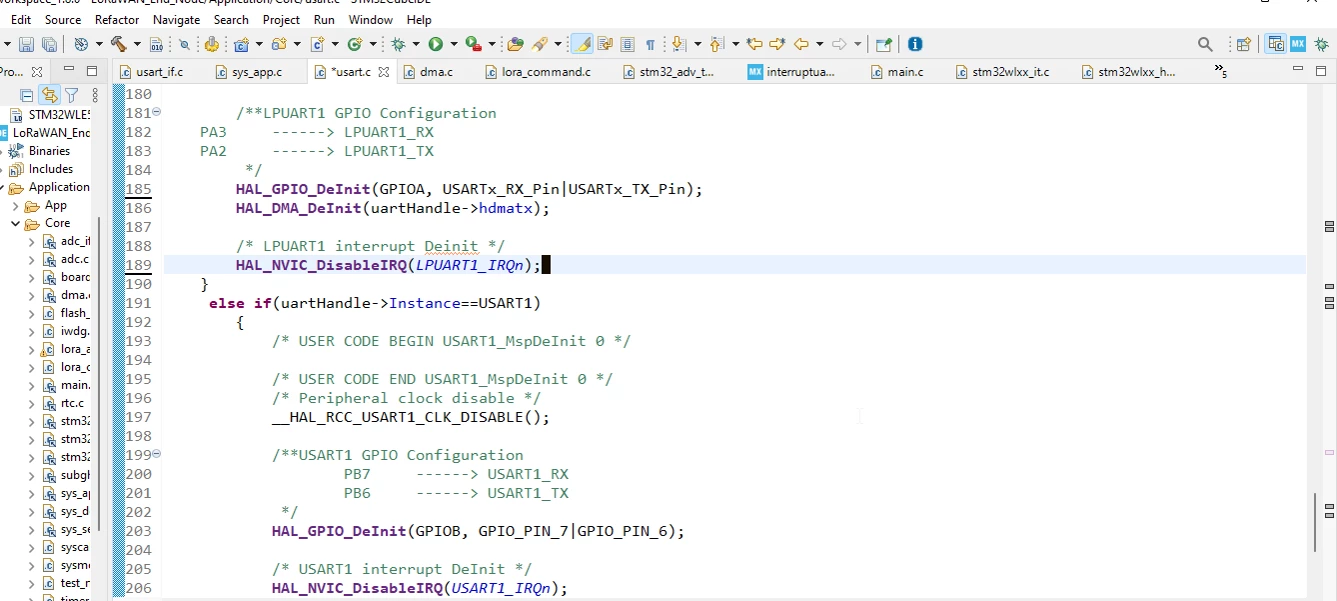The height and width of the screenshot is (601, 1337).
Task: Click the build configuration gear icon
Action: point(81,44)
